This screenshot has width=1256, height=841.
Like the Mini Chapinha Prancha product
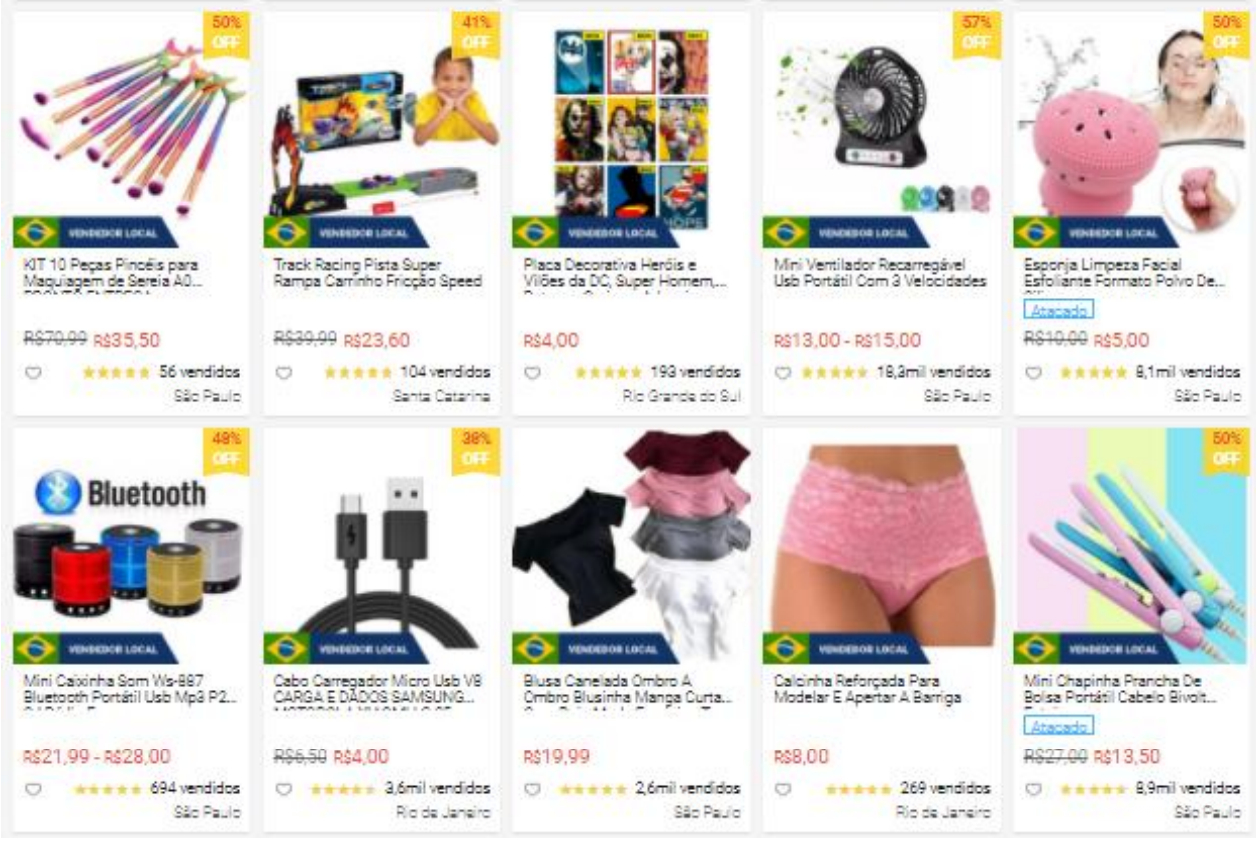[x=1033, y=789]
